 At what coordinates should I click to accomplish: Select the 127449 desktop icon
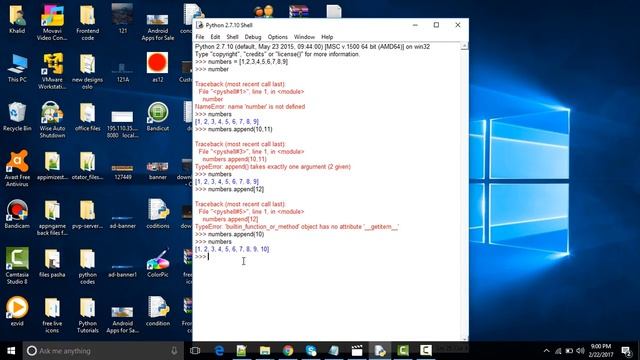pyautogui.click(x=122, y=171)
